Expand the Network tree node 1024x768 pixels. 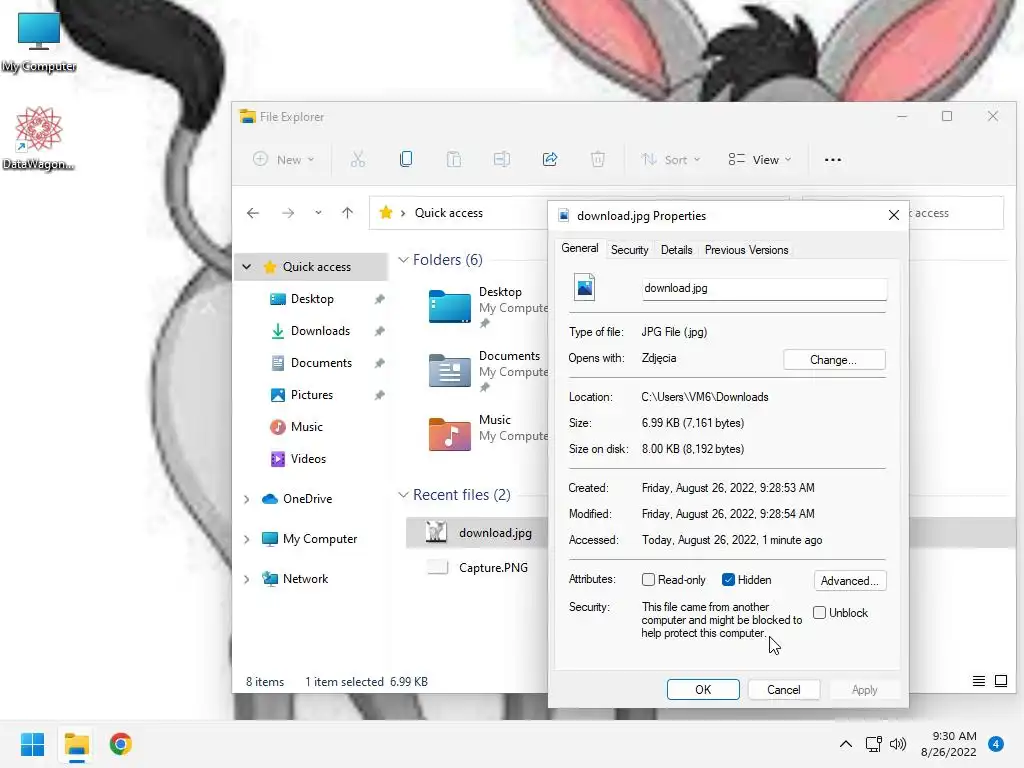(246, 579)
